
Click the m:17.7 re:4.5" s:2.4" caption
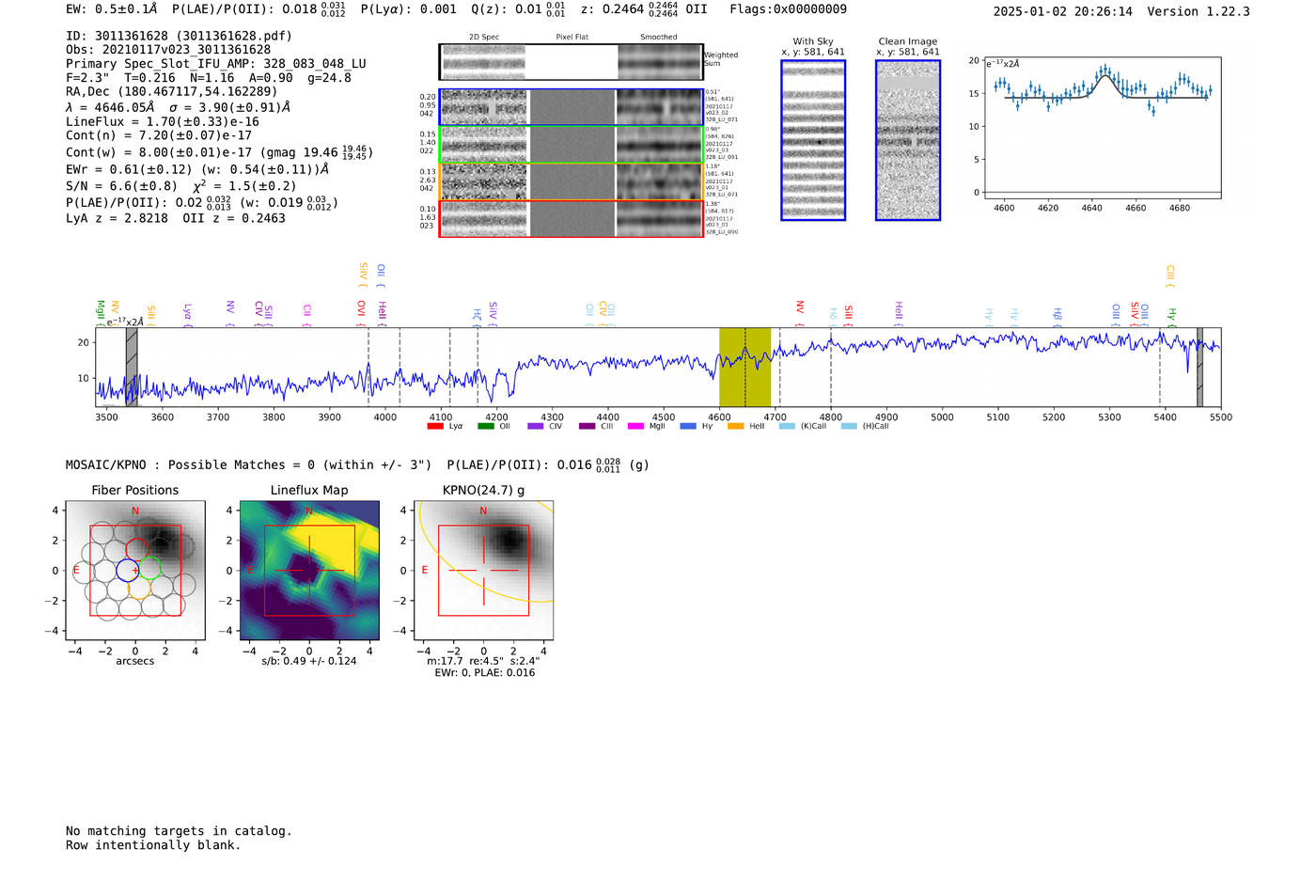(484, 661)
